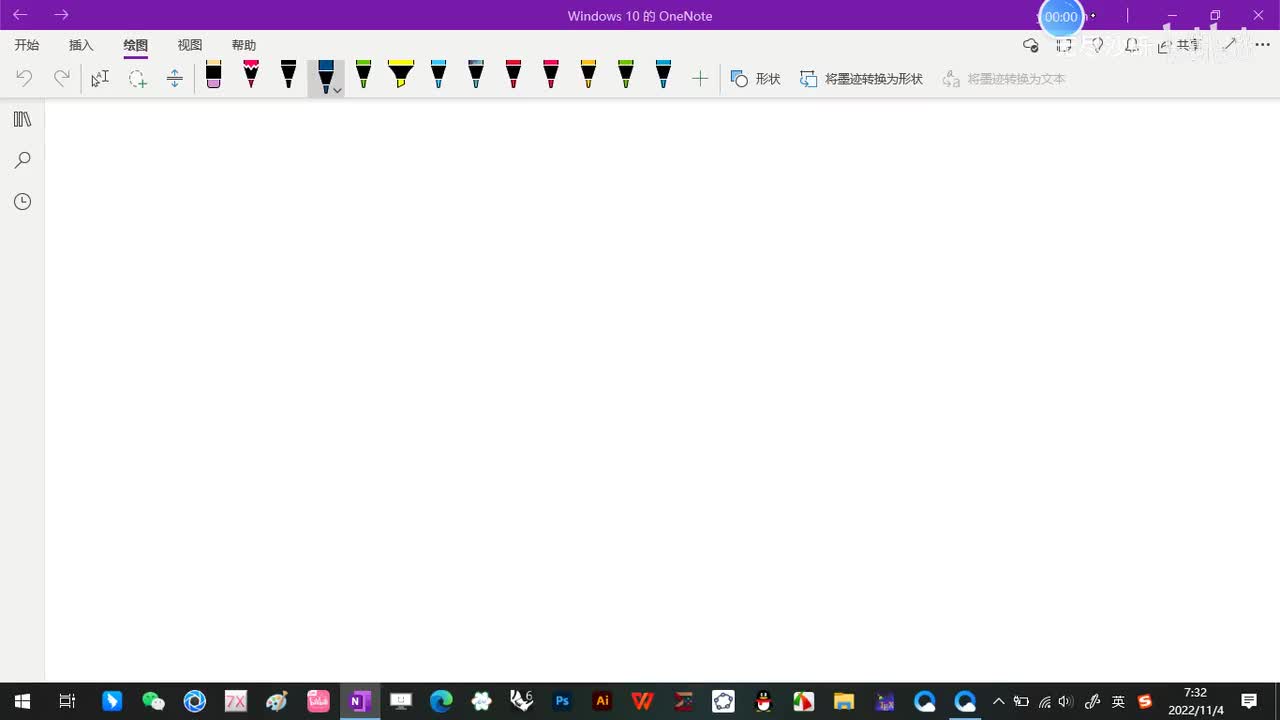Image resolution: width=1280 pixels, height=720 pixels.
Task: Pick the green pen left of the yellow highlighter
Action: point(364,75)
